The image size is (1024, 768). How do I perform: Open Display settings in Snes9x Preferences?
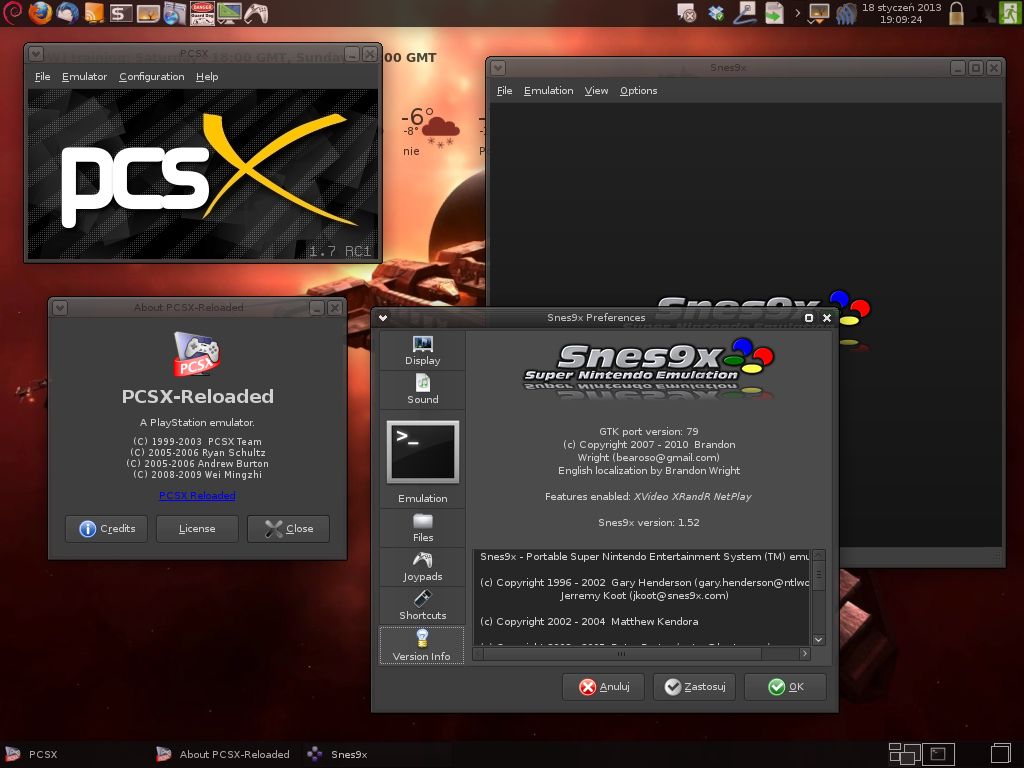[x=423, y=350]
